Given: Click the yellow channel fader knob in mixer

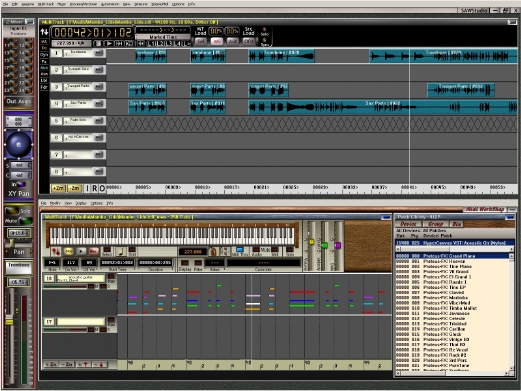Looking at the screenshot, I should click(9, 322).
